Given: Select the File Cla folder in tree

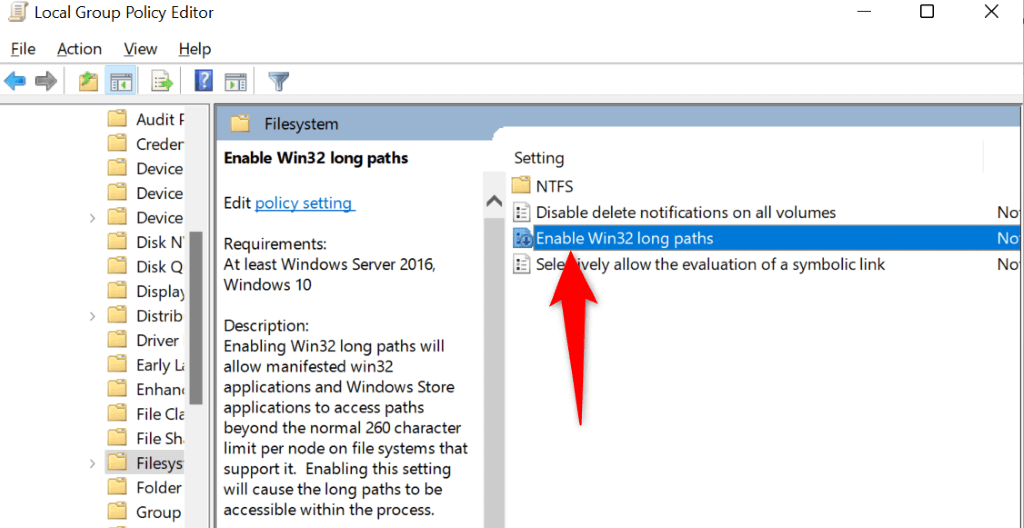Looking at the screenshot, I should [146, 414].
